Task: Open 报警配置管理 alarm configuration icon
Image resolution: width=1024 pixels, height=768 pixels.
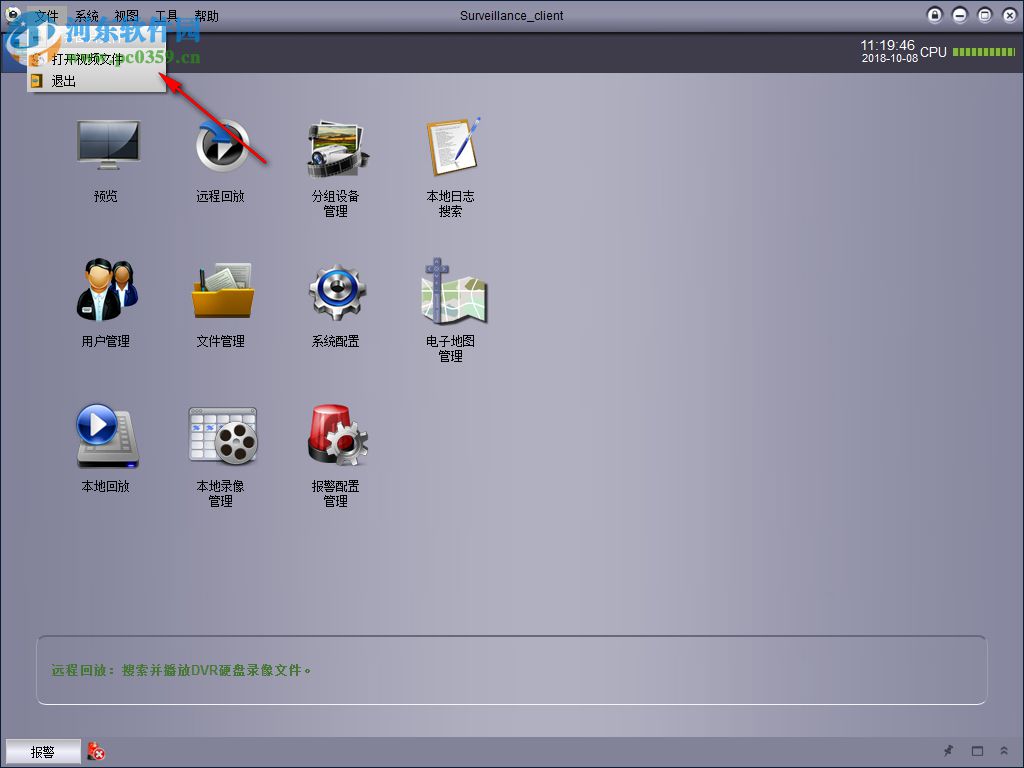Action: (x=337, y=435)
